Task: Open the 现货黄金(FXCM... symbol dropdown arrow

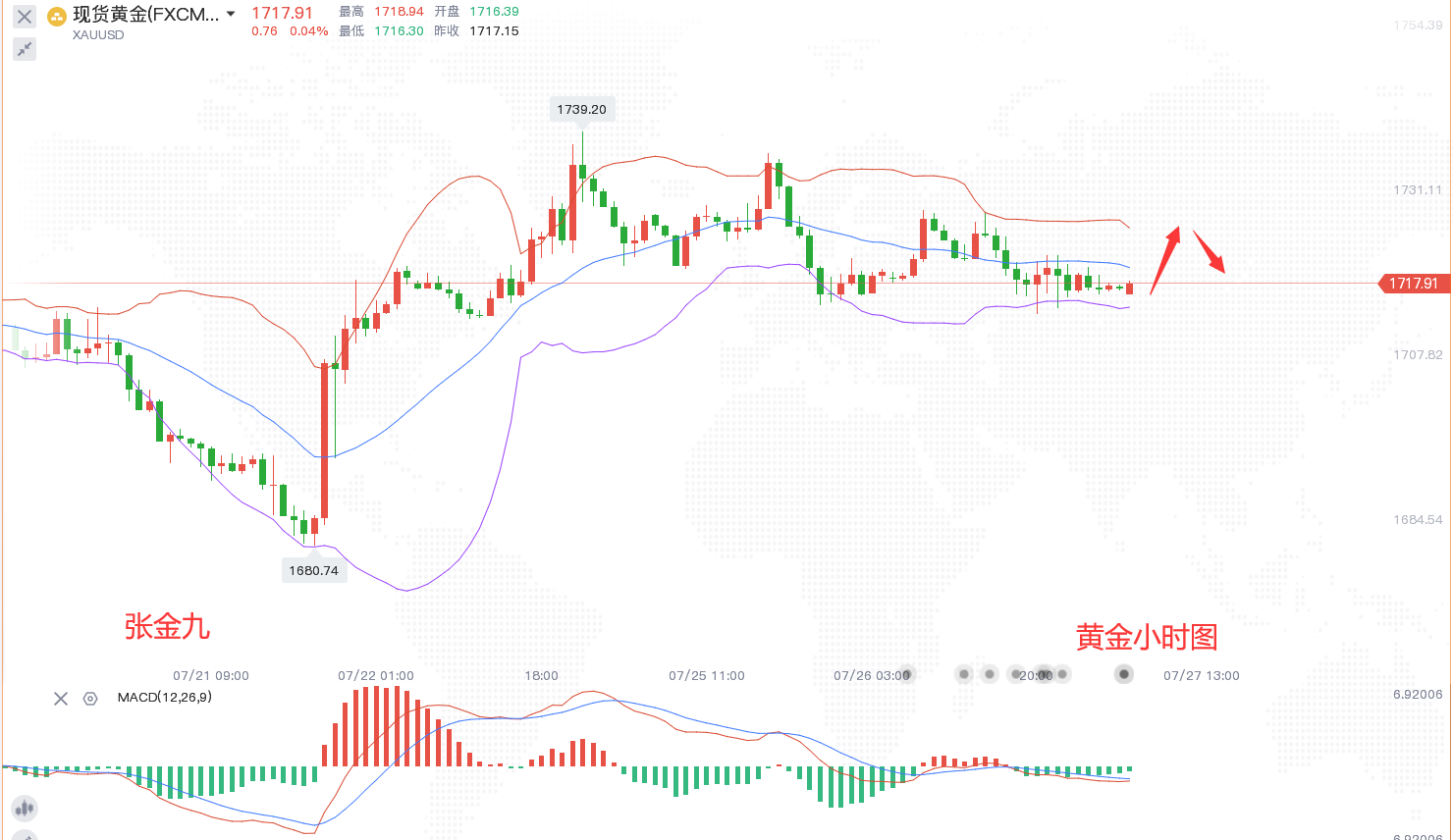Action: tap(231, 14)
